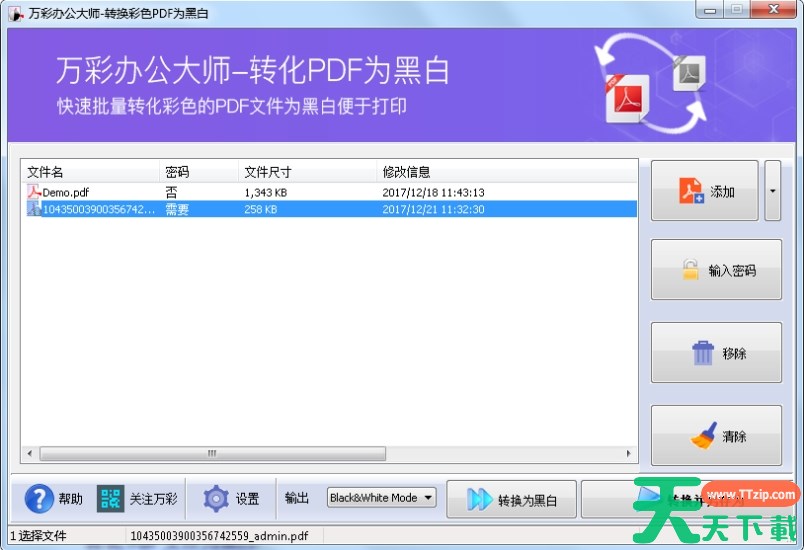Screen dimensions: 805x550
Task: Click the fast-forward icon on 转换为黑白
Action: (x=479, y=500)
